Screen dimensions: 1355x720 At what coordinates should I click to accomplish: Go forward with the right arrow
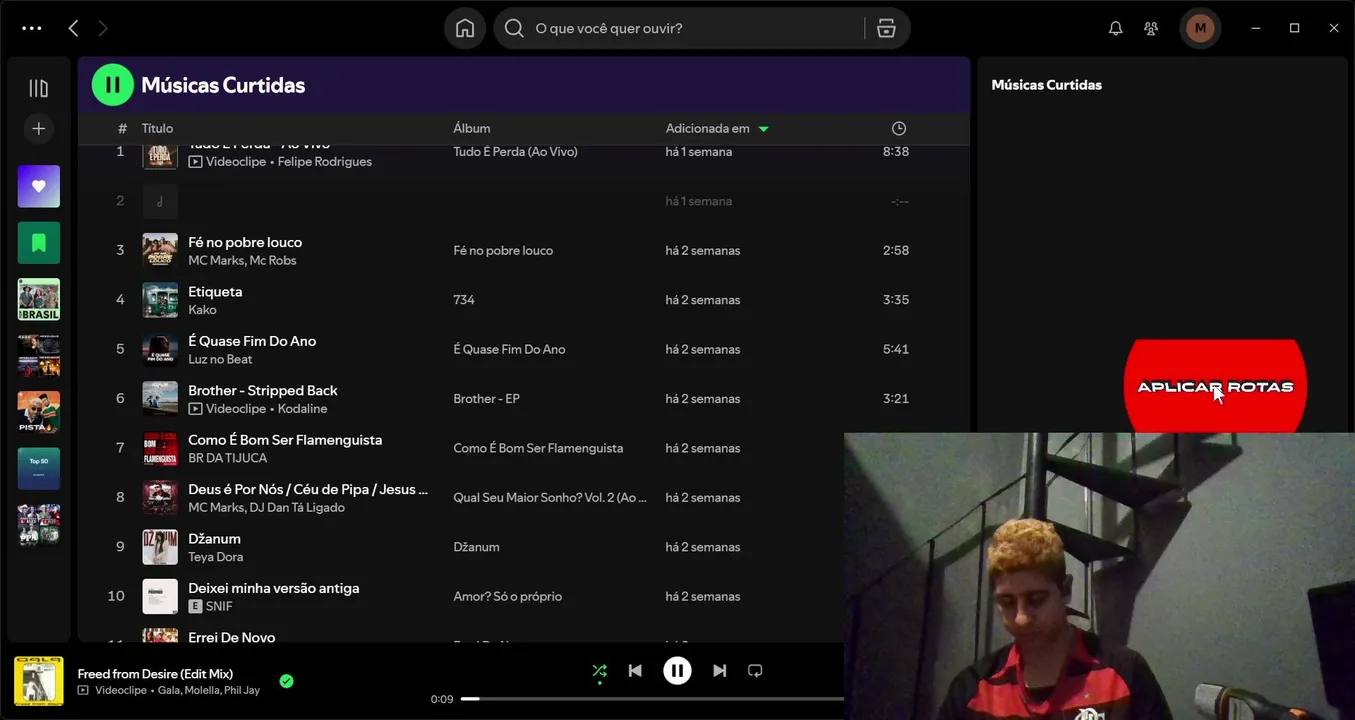click(x=102, y=28)
